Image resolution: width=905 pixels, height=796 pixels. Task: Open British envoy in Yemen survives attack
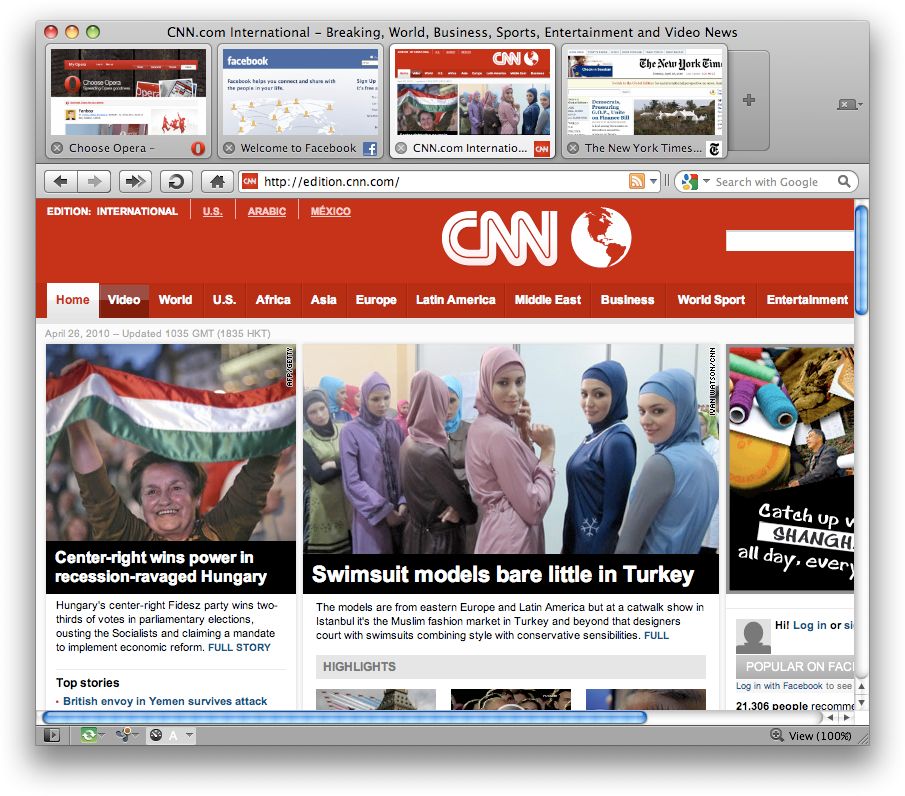click(165, 701)
